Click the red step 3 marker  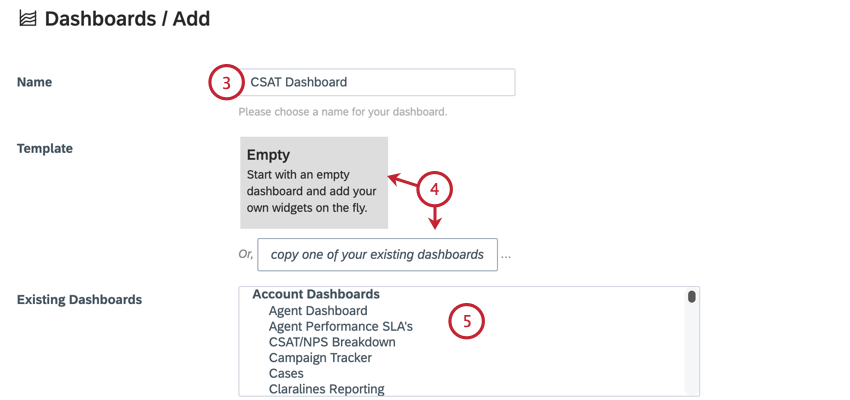pyautogui.click(x=226, y=83)
